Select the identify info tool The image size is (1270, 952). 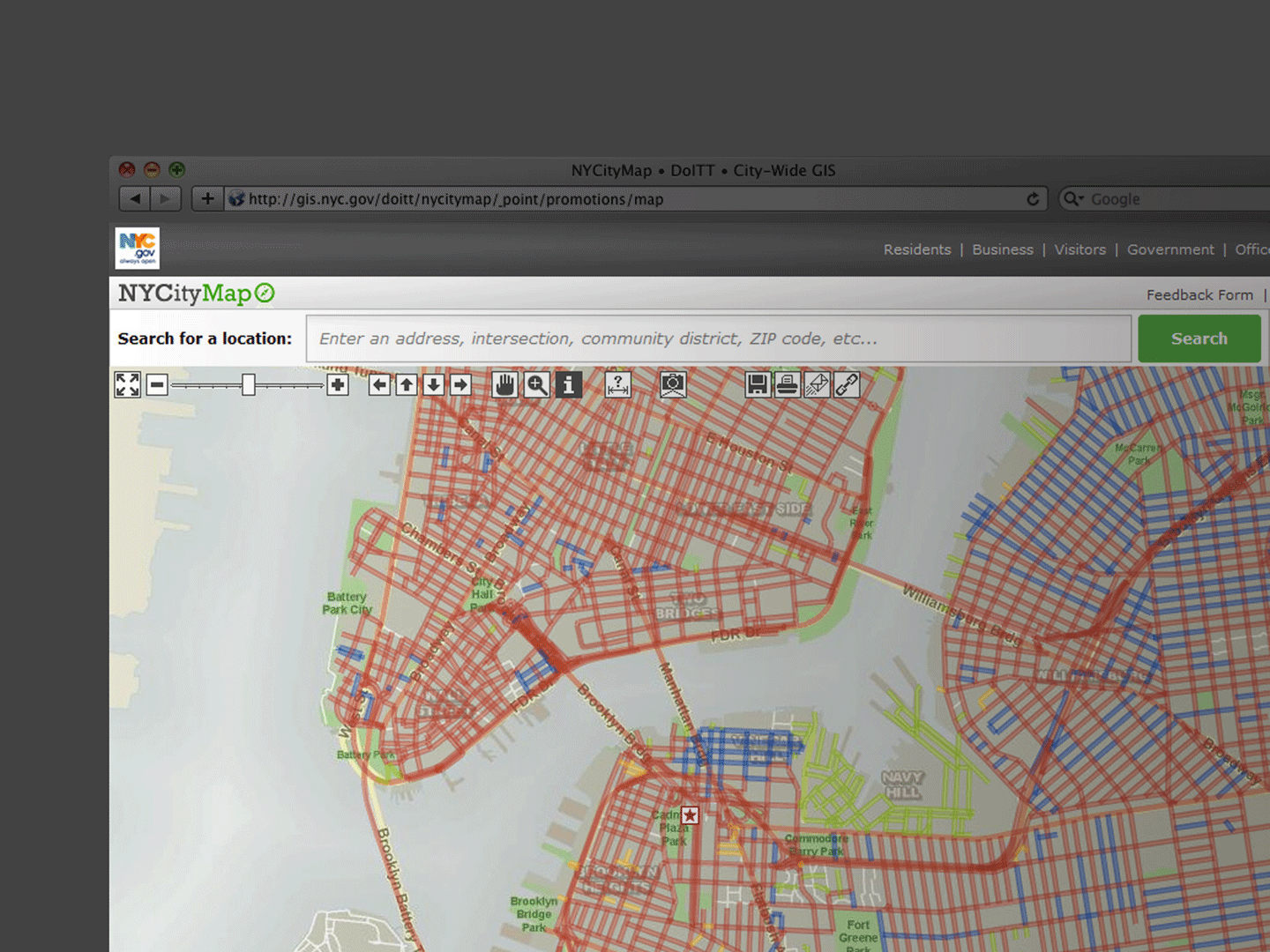click(568, 384)
